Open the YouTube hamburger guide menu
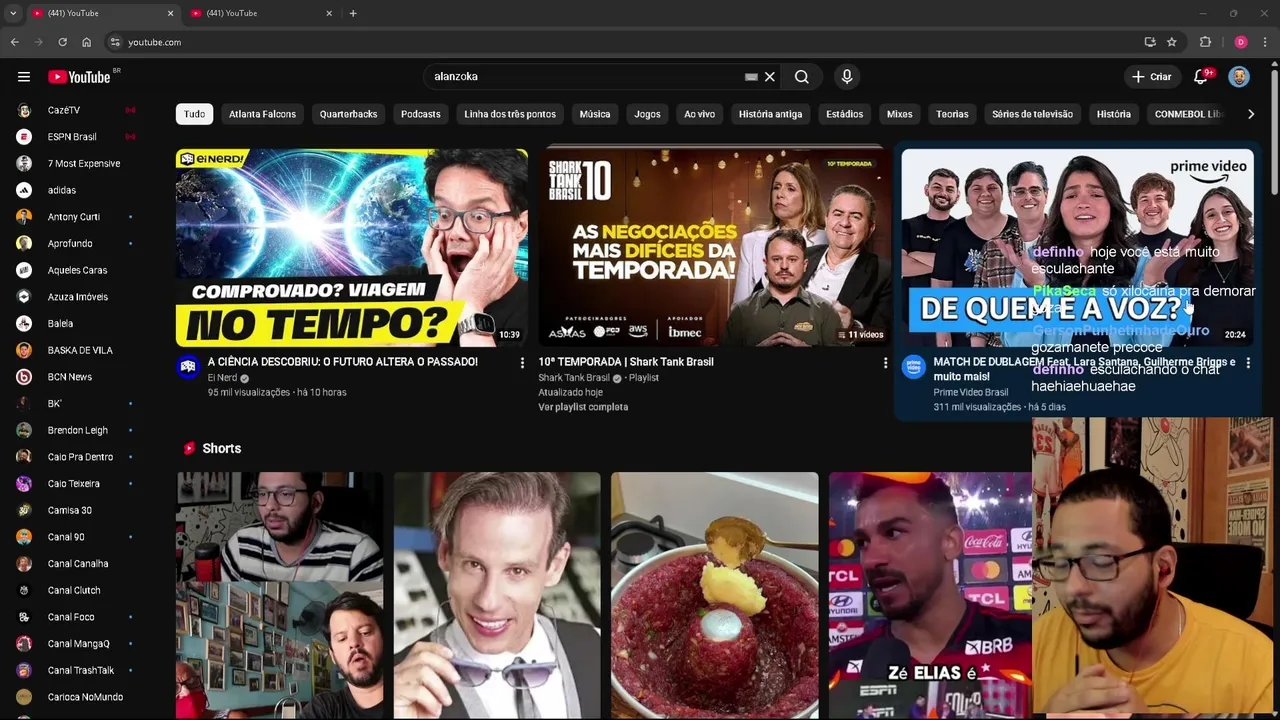This screenshot has width=1280, height=720. click(24, 77)
